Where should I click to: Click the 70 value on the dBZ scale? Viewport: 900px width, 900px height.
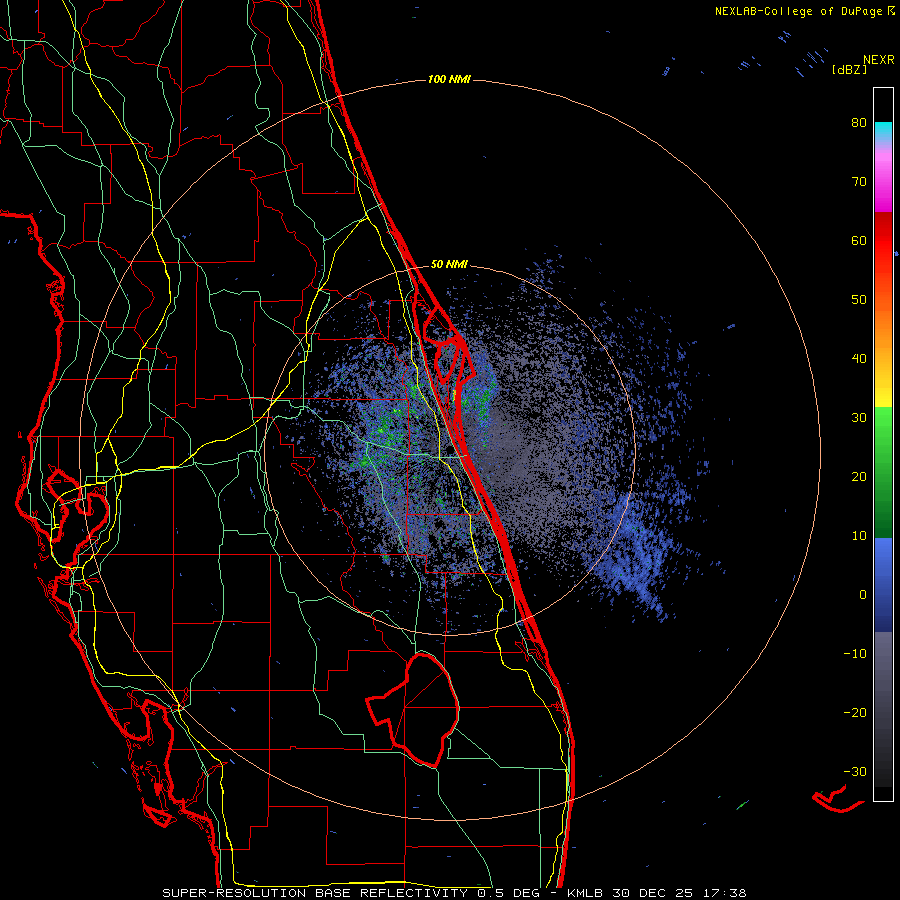859,182
